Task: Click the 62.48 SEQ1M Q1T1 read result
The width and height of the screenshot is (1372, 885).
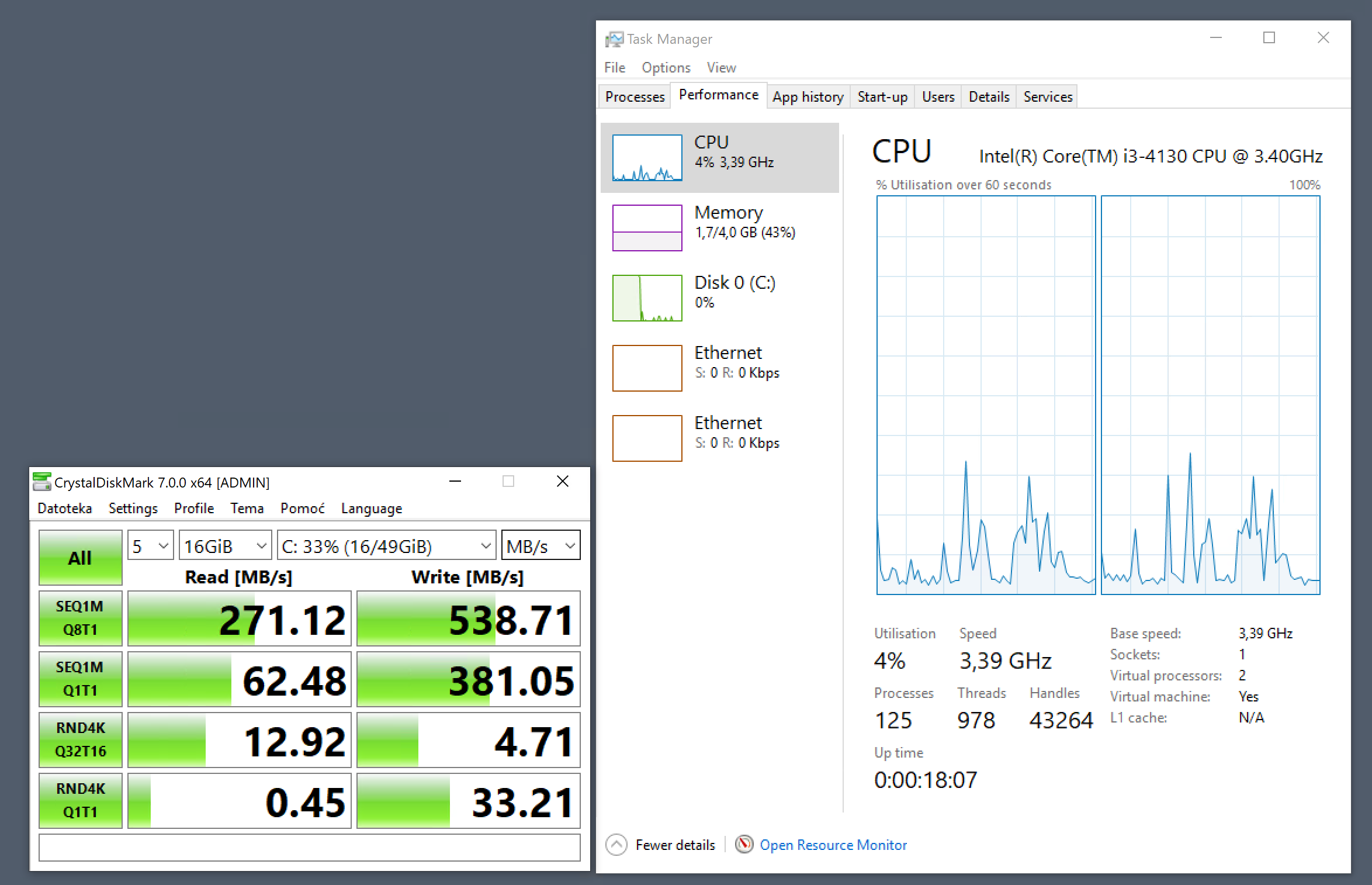Action: point(240,679)
